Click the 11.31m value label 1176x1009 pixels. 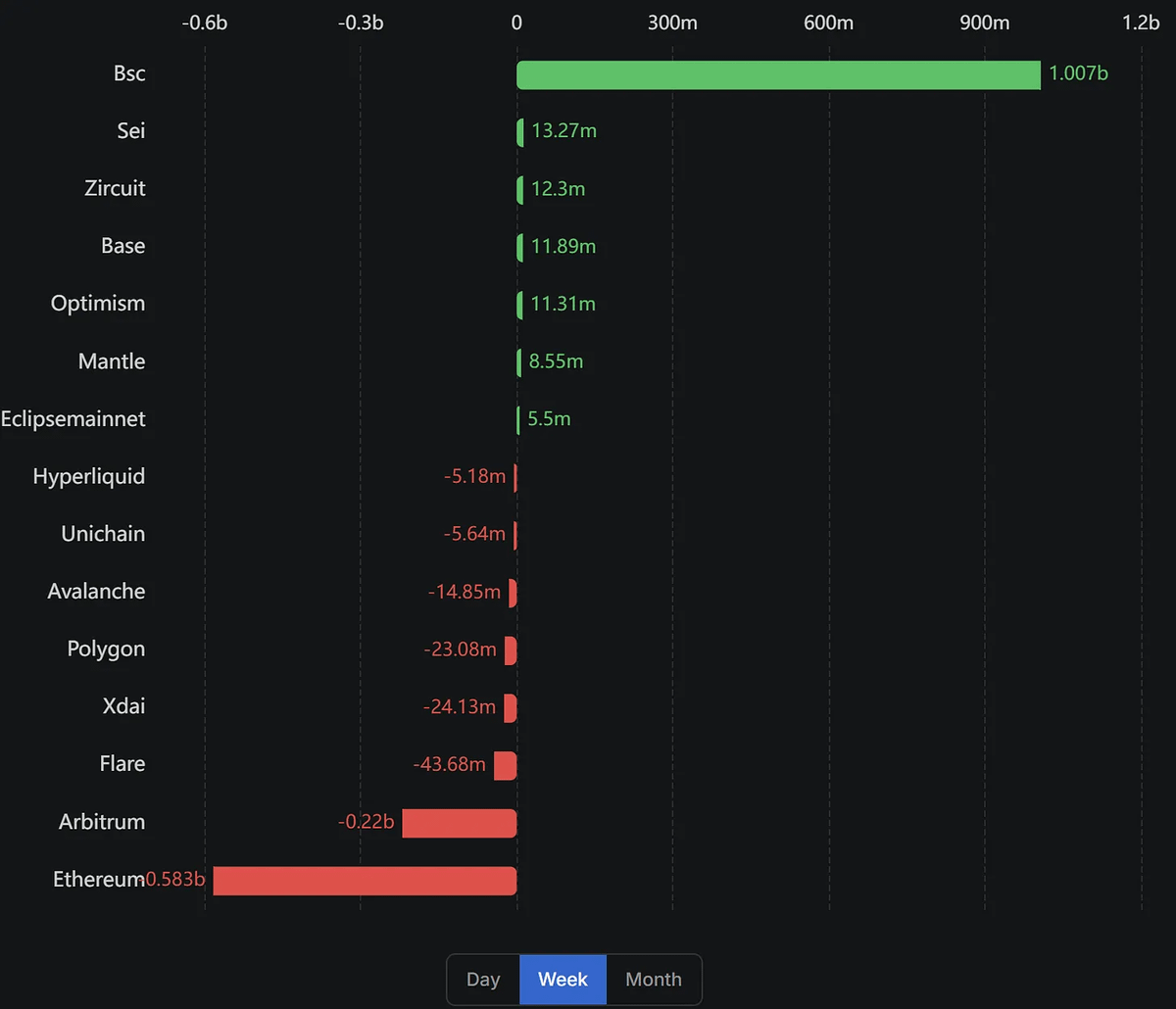pos(563,304)
